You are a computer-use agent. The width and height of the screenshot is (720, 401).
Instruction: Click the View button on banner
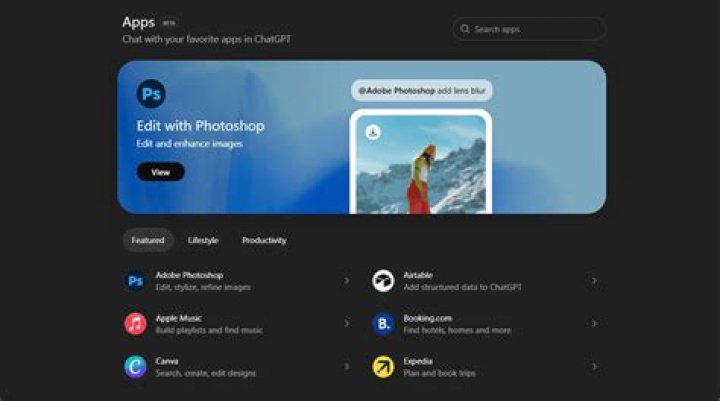[161, 172]
